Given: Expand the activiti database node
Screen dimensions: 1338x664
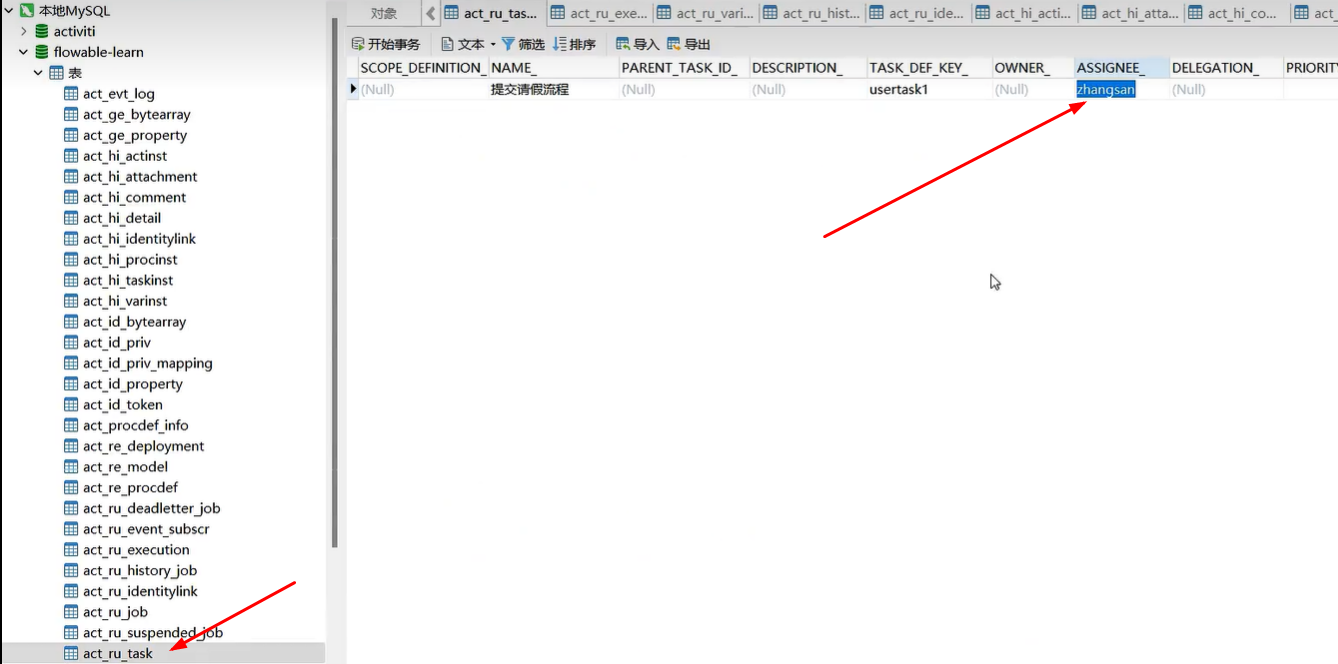Looking at the screenshot, I should coord(24,32).
